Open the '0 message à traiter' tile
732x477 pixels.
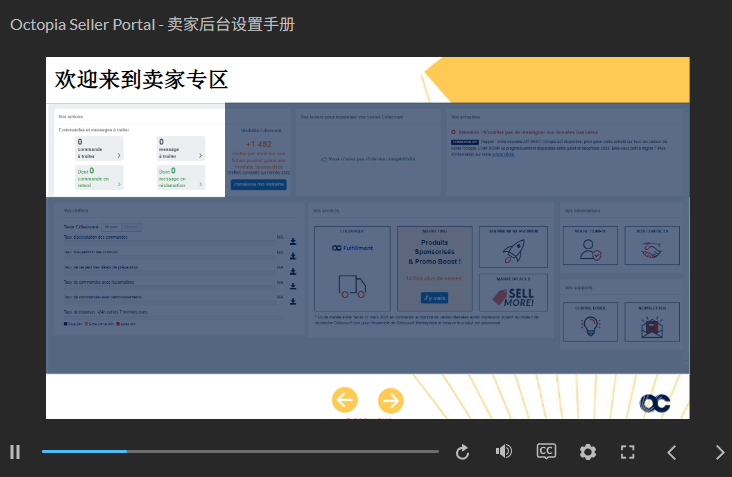(x=181, y=148)
